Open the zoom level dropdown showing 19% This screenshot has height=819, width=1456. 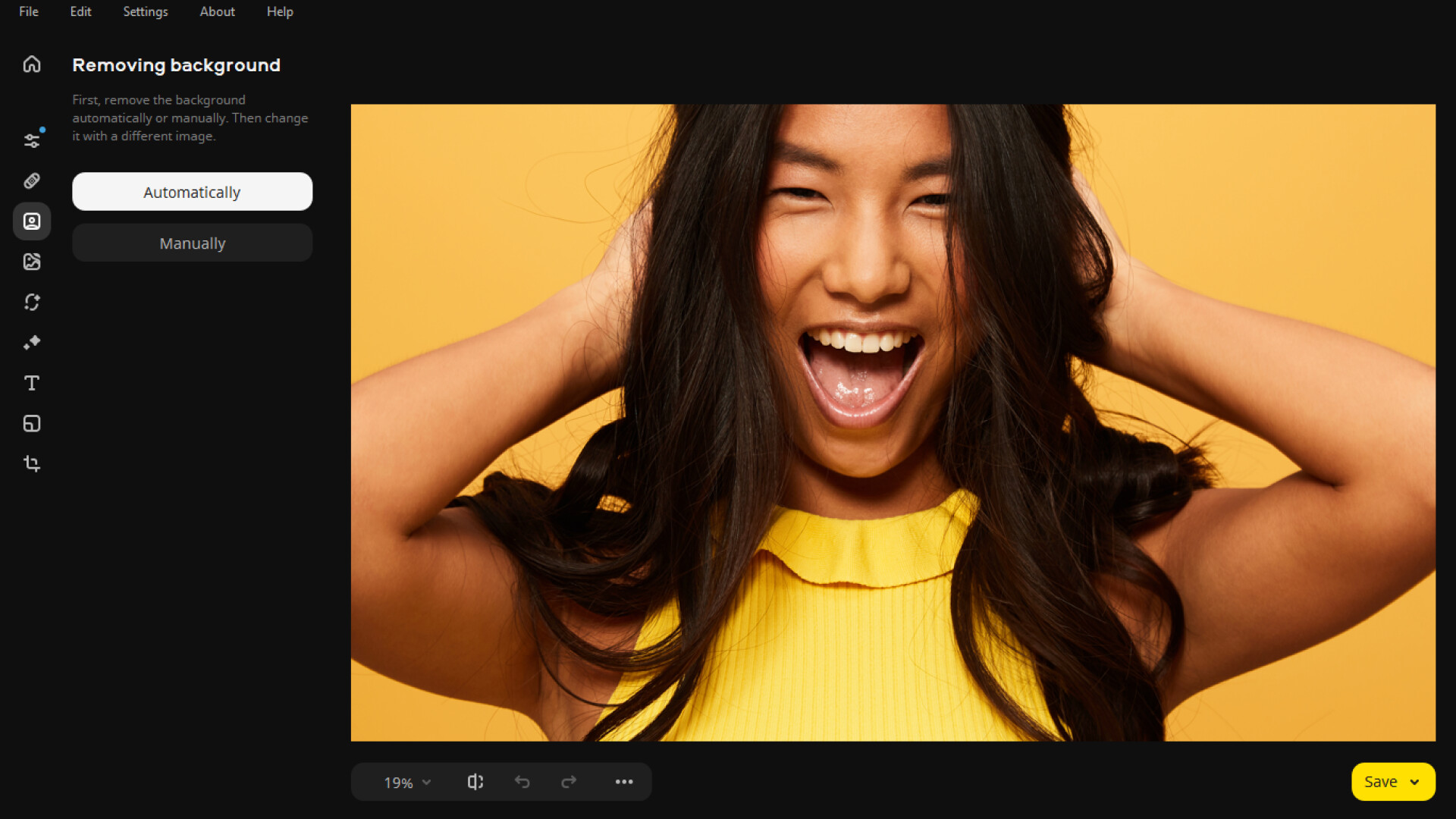point(404,782)
